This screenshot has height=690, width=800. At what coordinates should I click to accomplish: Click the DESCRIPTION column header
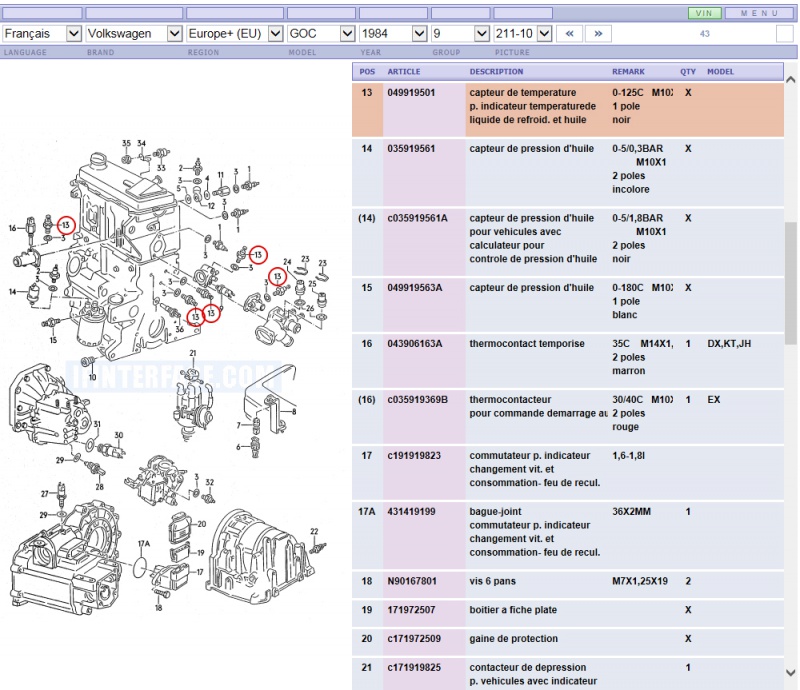(x=496, y=72)
